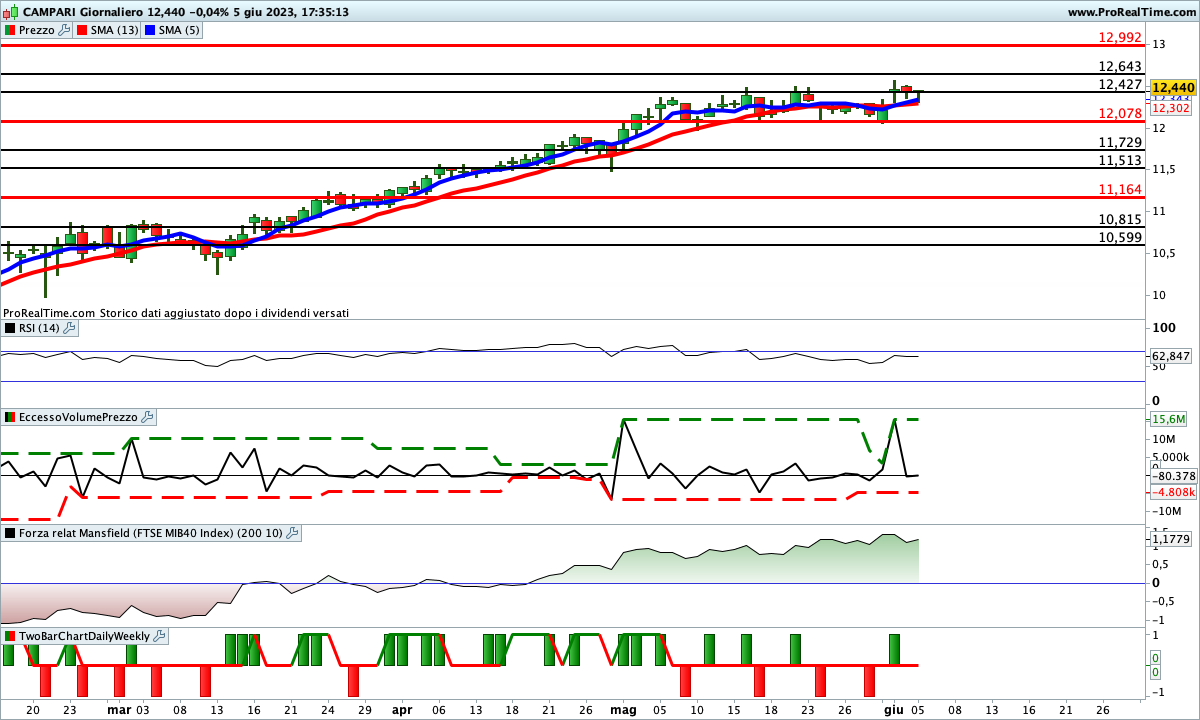Click the 11,513 price level label
This screenshot has height=720, width=1200.
click(1120, 160)
